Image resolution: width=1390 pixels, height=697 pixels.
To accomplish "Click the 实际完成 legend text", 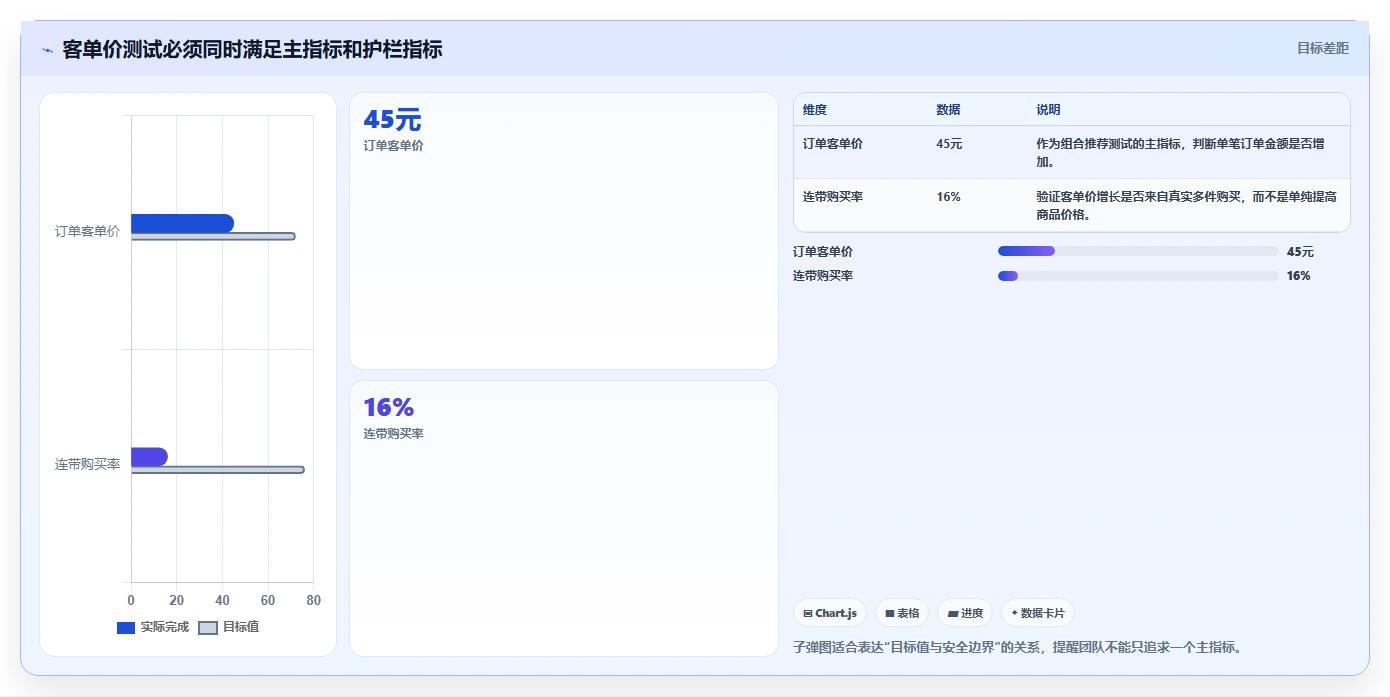I will point(164,627).
